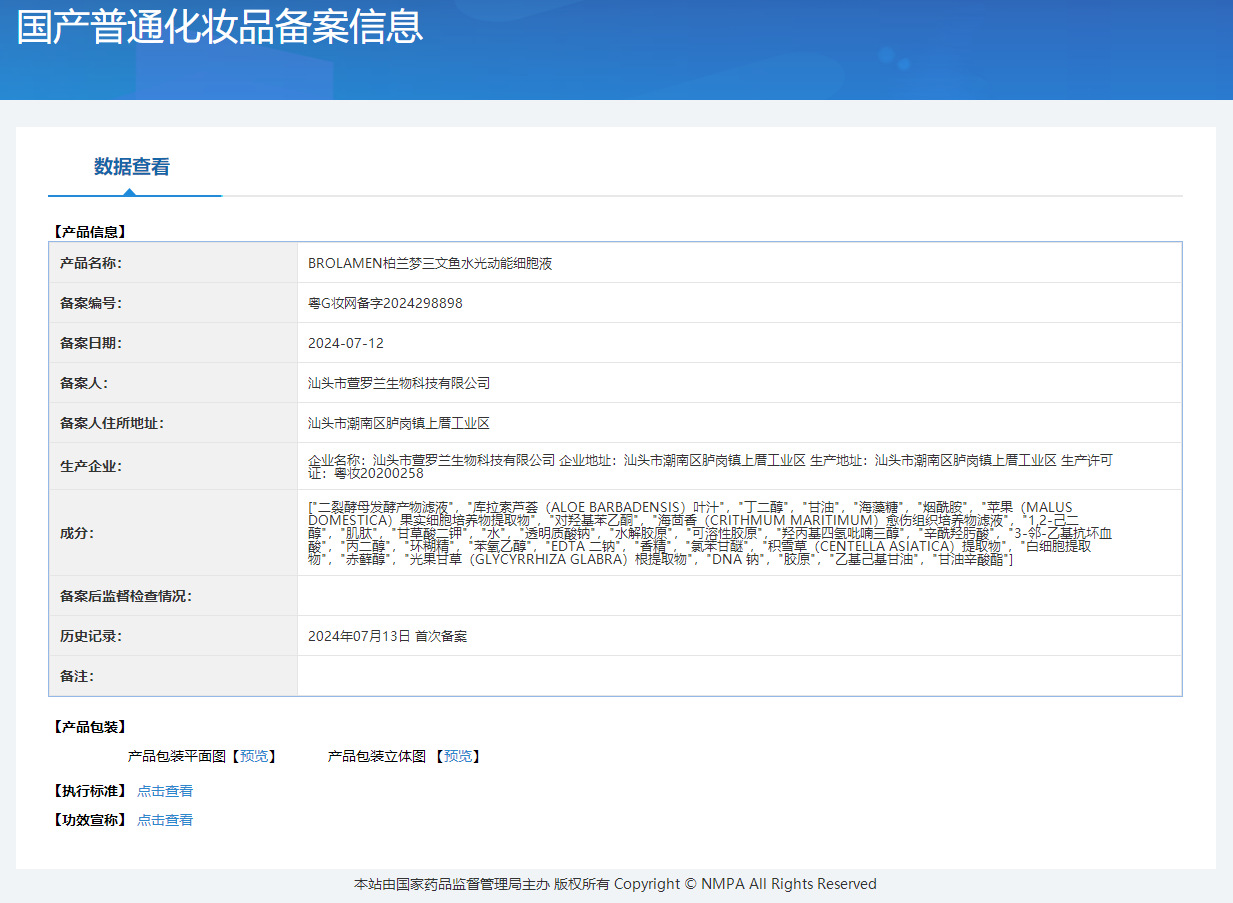Click the 【功效宣称】 label
The width and height of the screenshot is (1233, 903).
89,820
